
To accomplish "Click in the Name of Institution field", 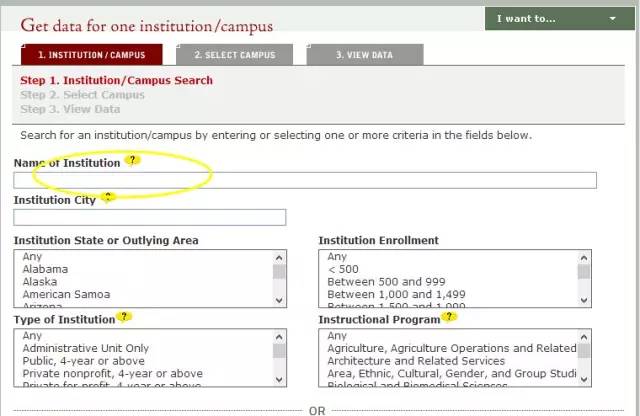I will pyautogui.click(x=304, y=180).
